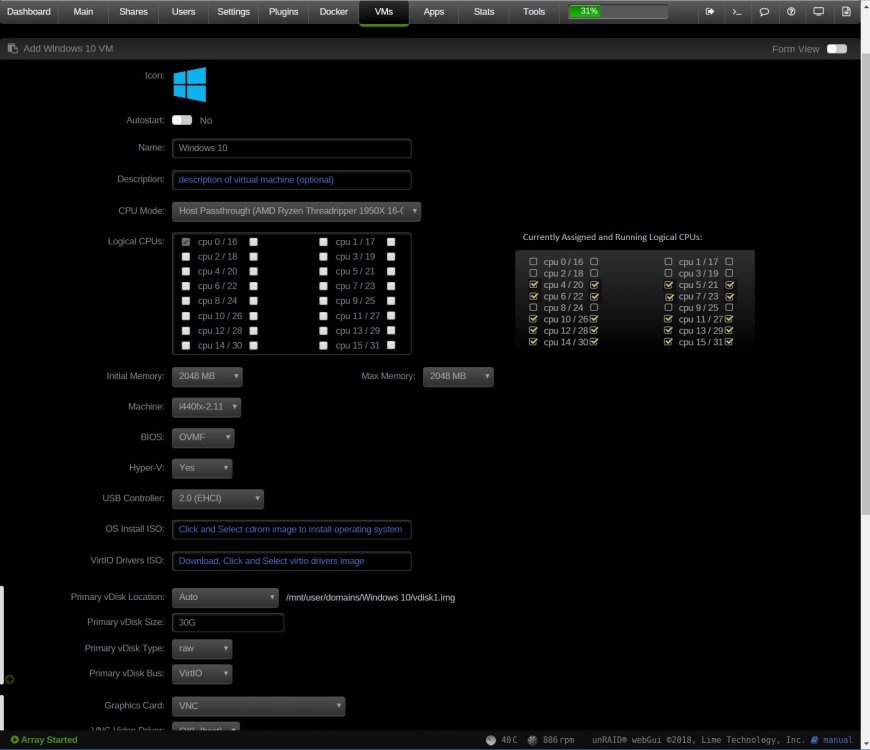The image size is (870, 750).
Task: Click the Array Started status icon
Action: point(14,739)
